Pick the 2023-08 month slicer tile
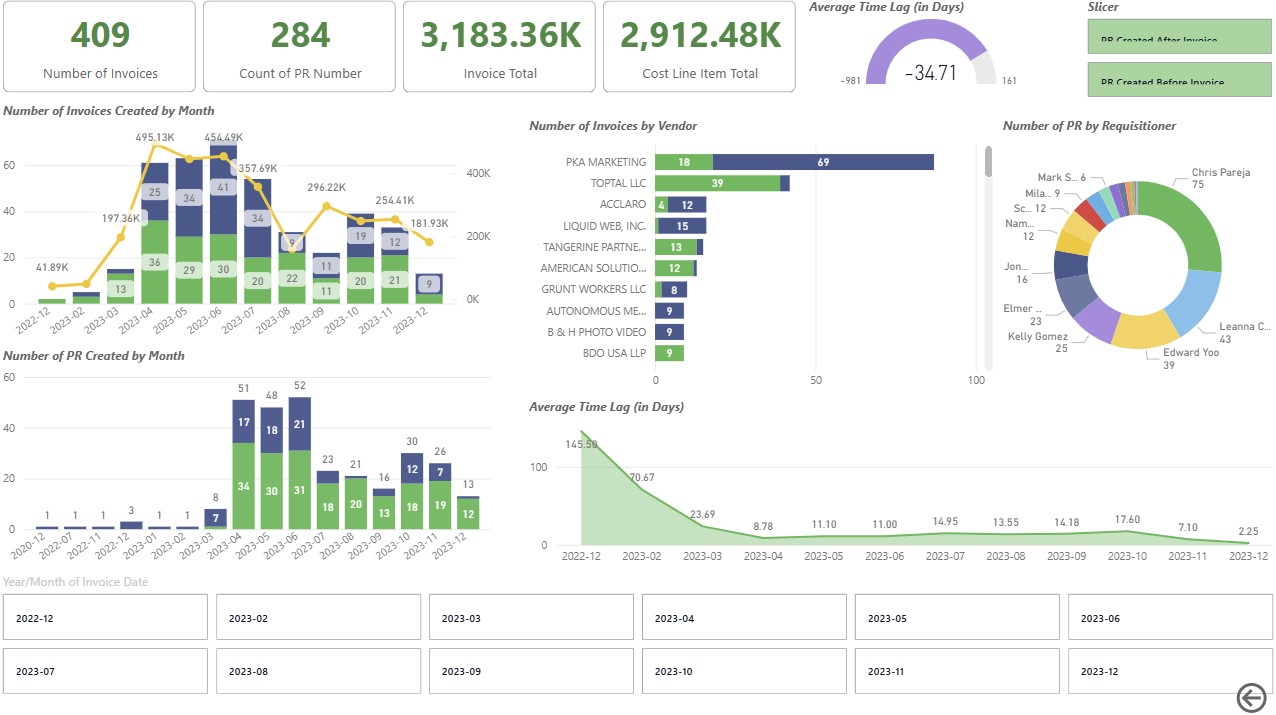This screenshot has width=1276, height=715. (x=318, y=671)
